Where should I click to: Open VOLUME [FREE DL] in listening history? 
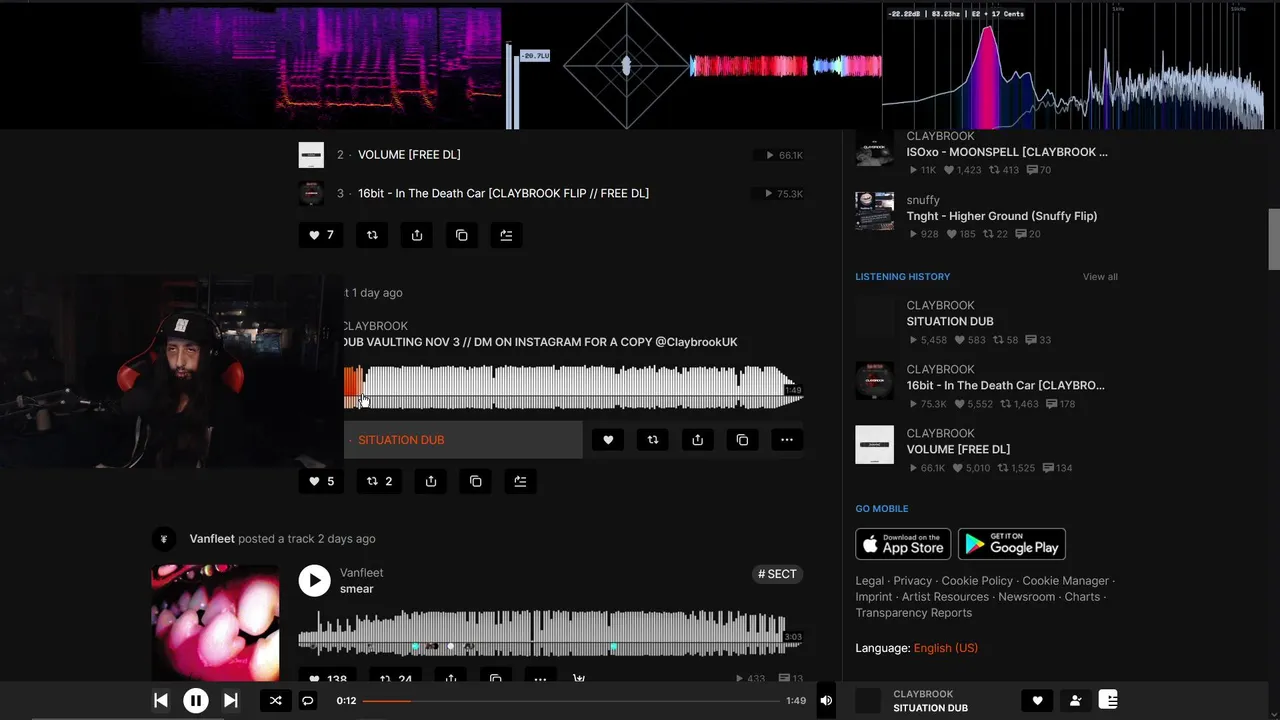coord(958,449)
